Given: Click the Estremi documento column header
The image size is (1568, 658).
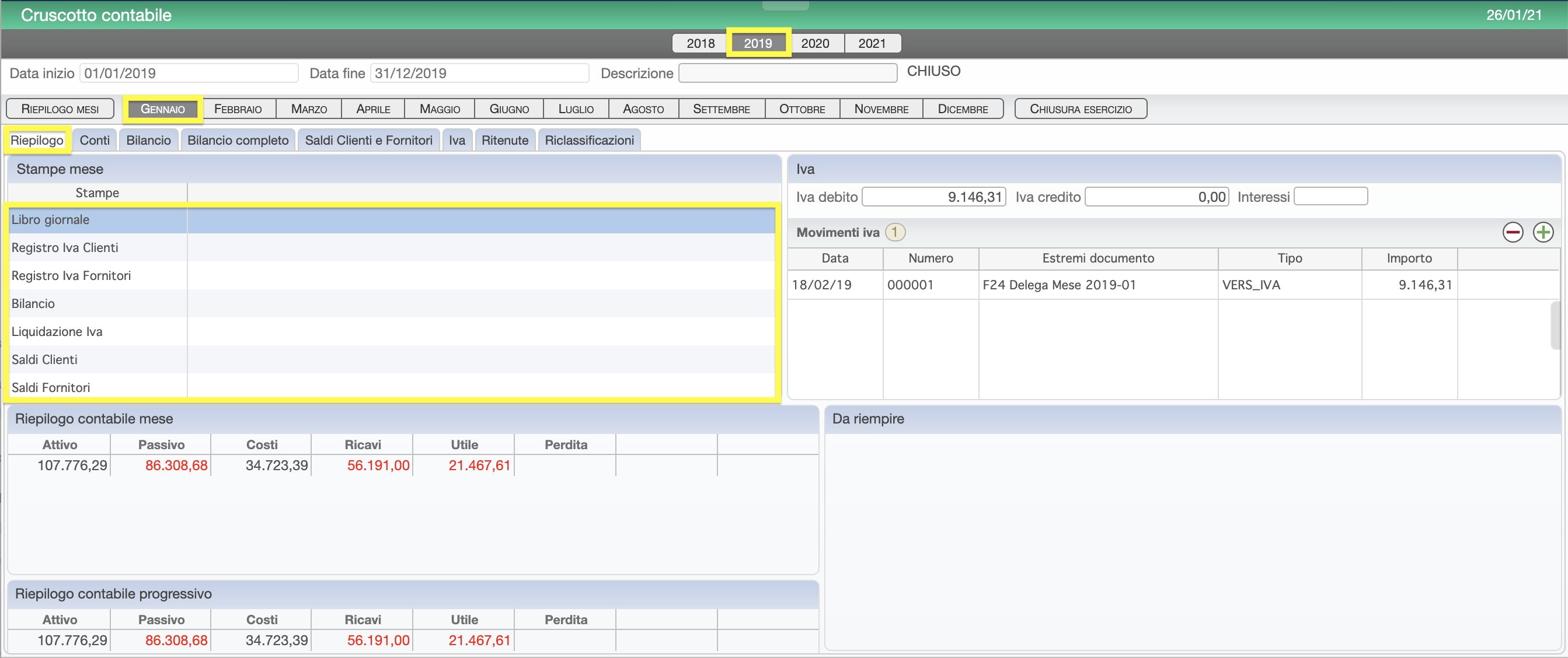Looking at the screenshot, I should pos(1098,258).
